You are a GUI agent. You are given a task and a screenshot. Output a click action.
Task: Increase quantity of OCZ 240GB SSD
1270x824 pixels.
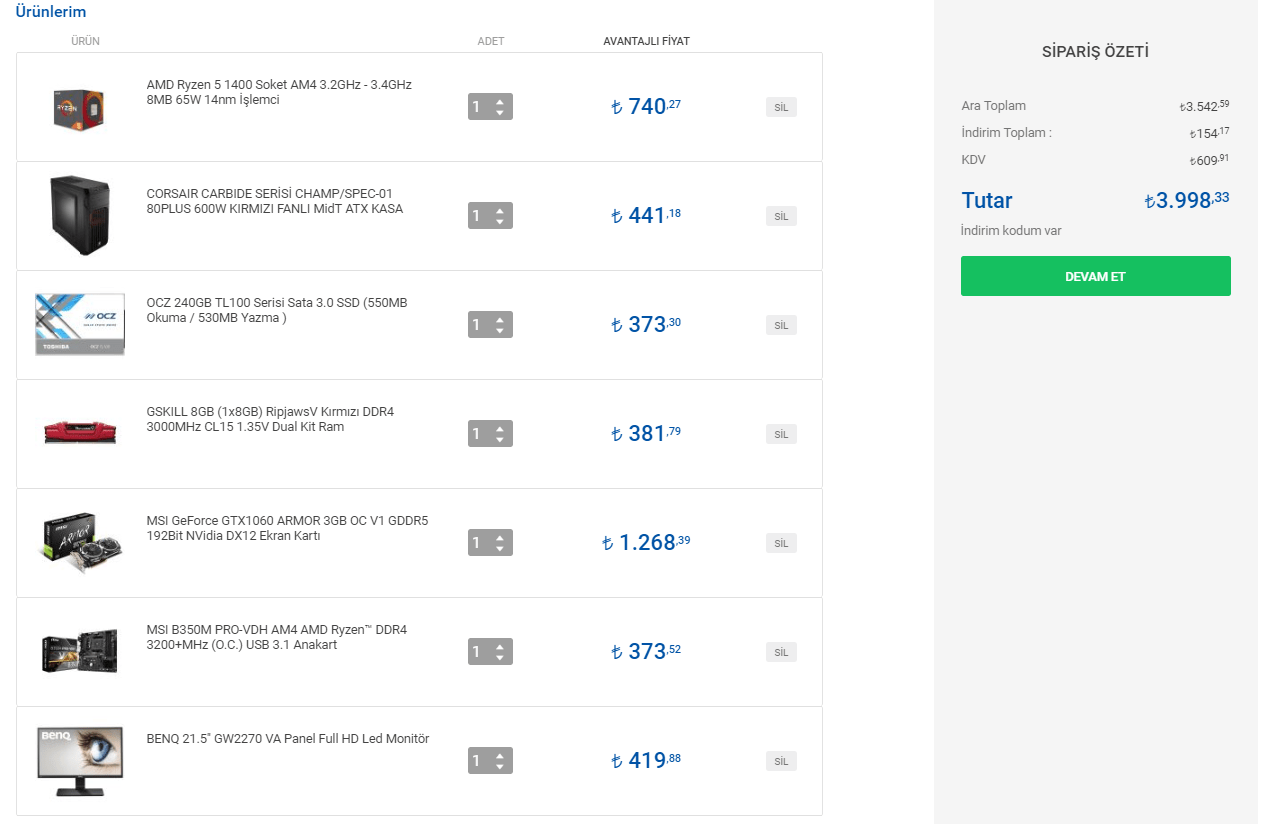point(500,319)
